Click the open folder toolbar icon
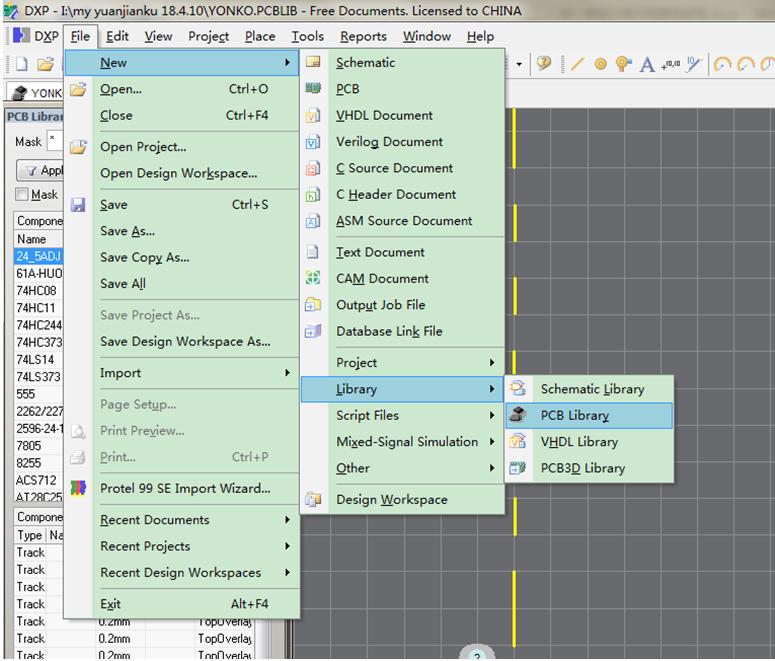775x661 pixels. (x=45, y=64)
